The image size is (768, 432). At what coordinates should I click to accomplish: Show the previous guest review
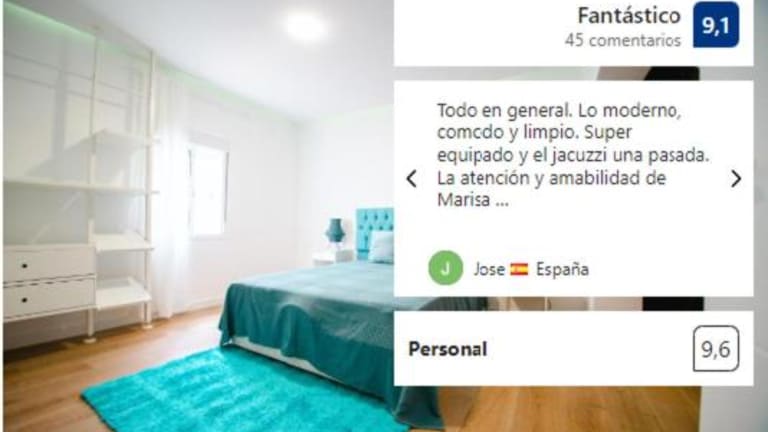[412, 179]
